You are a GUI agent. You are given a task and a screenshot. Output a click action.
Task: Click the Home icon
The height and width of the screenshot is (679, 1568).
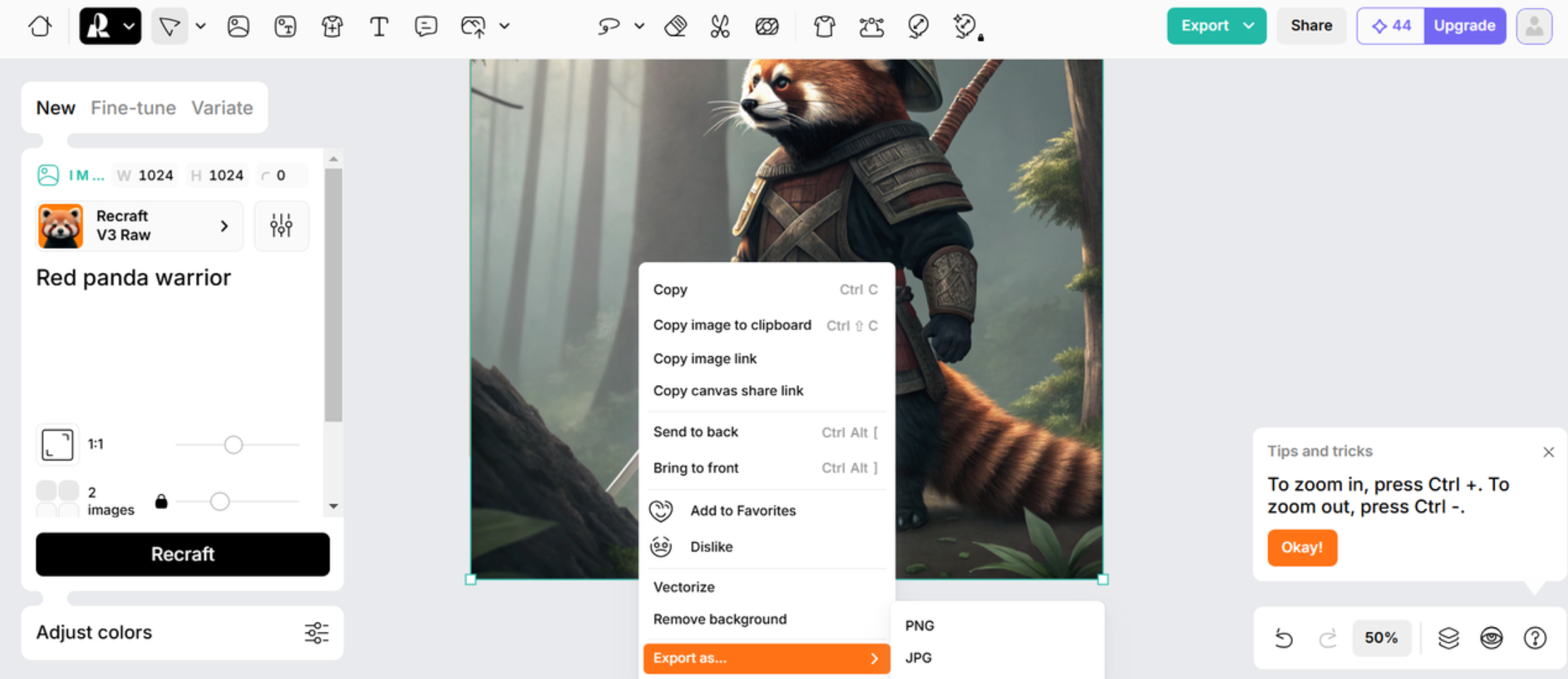pos(39,26)
